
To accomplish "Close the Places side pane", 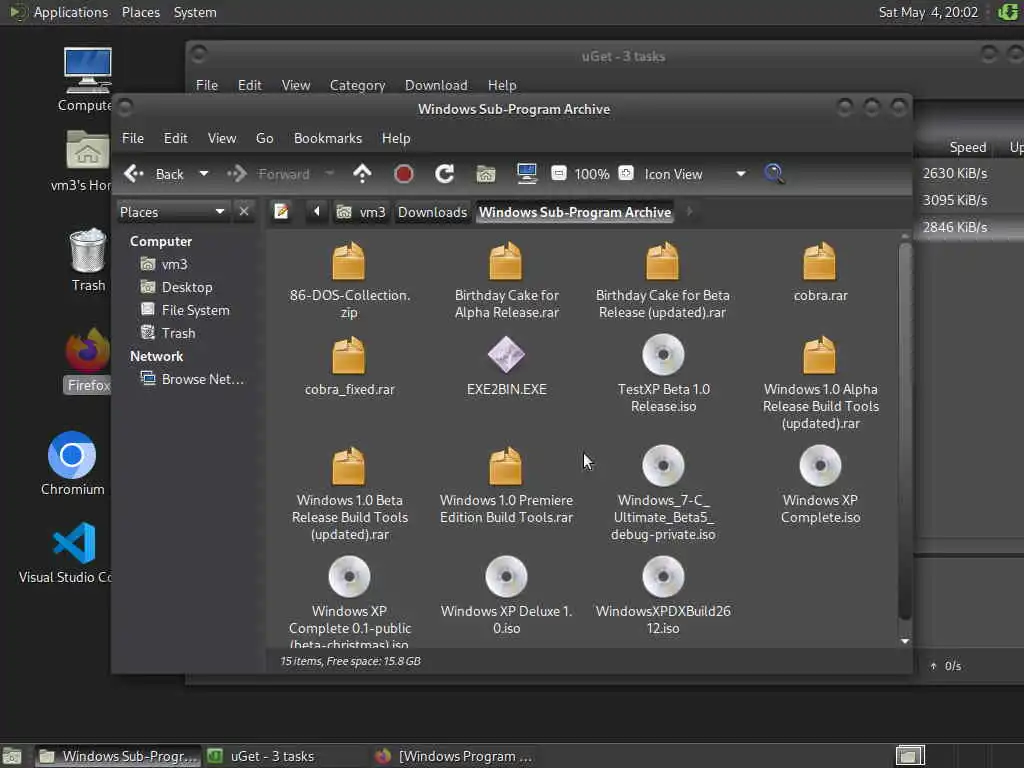I will [x=244, y=212].
